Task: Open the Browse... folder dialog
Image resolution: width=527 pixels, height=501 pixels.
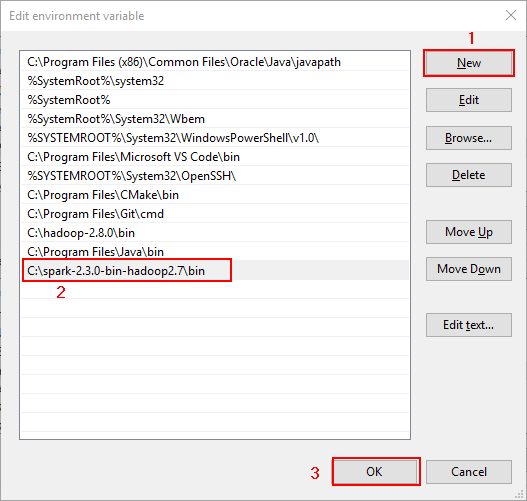Action: pos(469,138)
